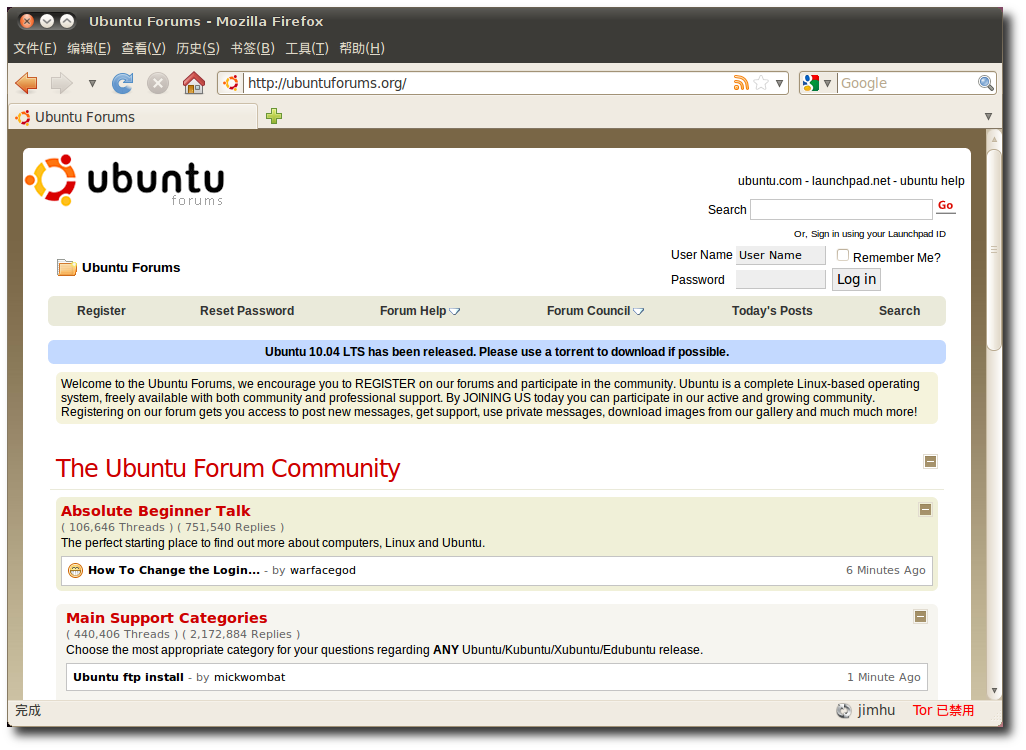Open the 历史(S) menu

(198, 48)
